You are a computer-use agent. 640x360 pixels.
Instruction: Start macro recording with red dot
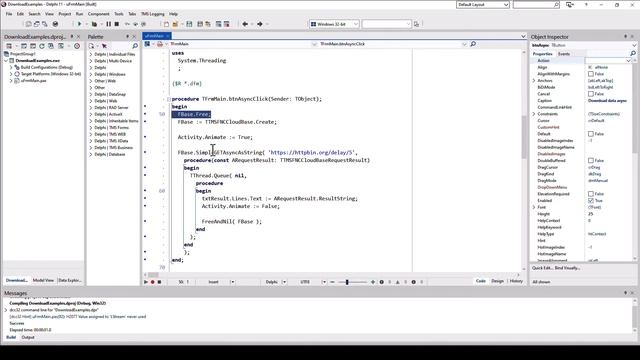click(x=153, y=282)
